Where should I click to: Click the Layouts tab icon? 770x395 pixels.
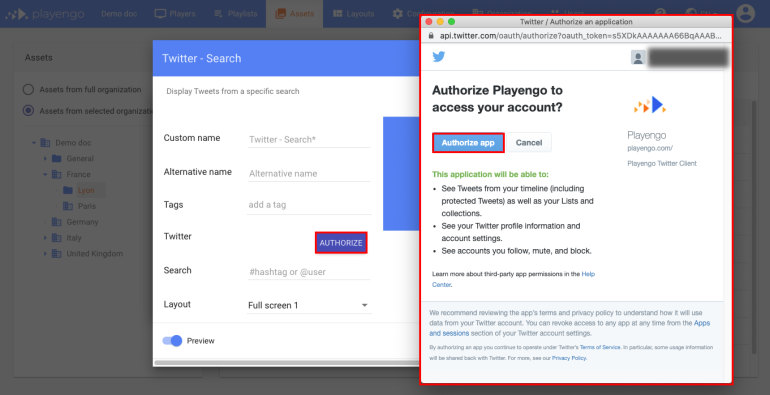click(x=337, y=14)
